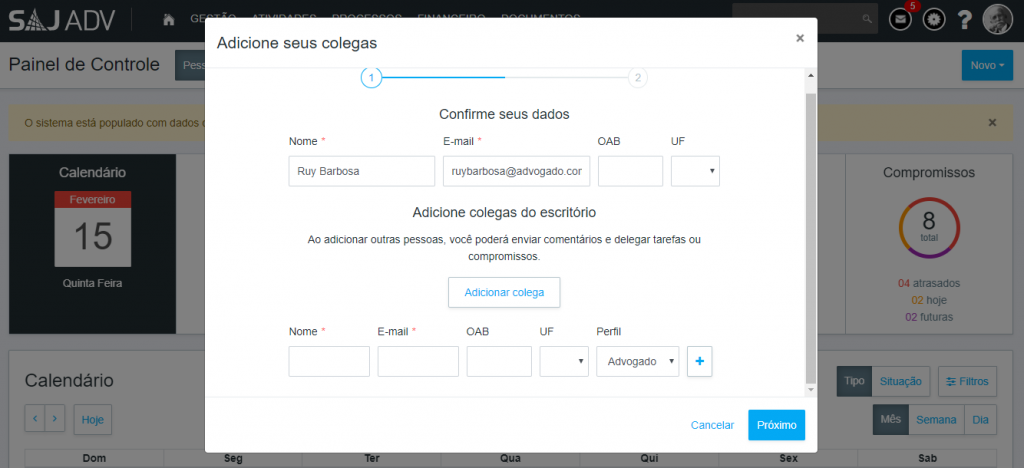Screen dimensions: 1024x468
Task: Click the 'Sab' column header
Action: pyautogui.click(x=927, y=459)
